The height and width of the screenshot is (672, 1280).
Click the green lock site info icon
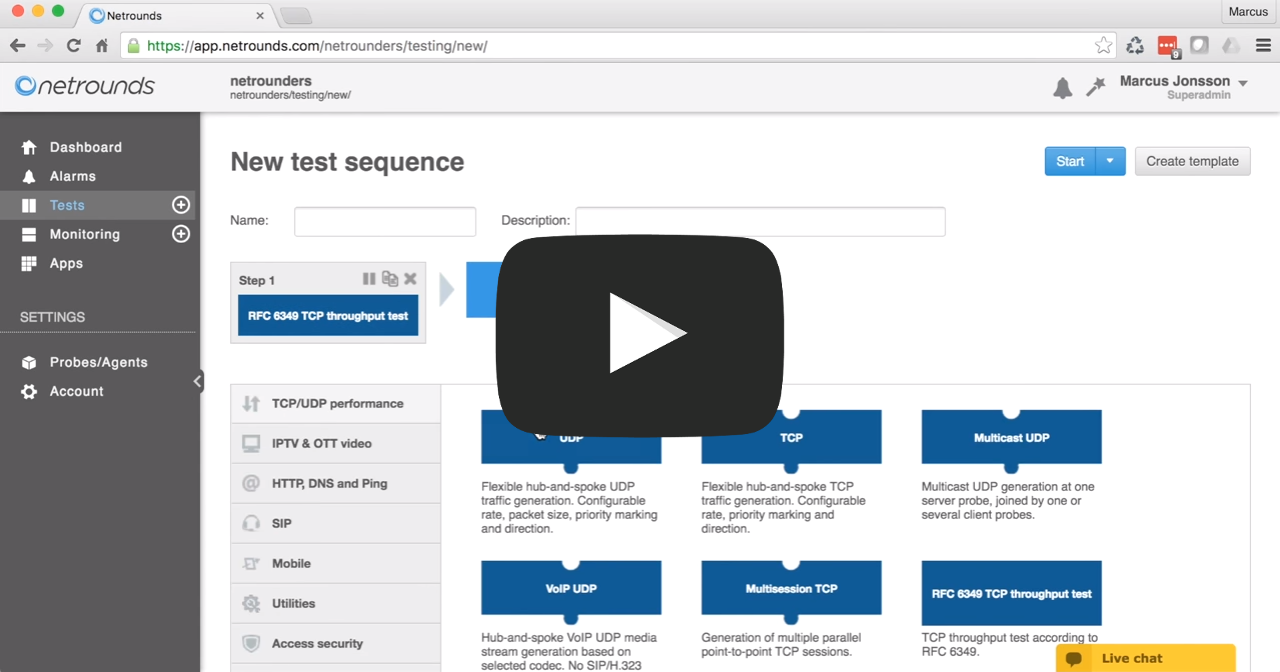134,46
